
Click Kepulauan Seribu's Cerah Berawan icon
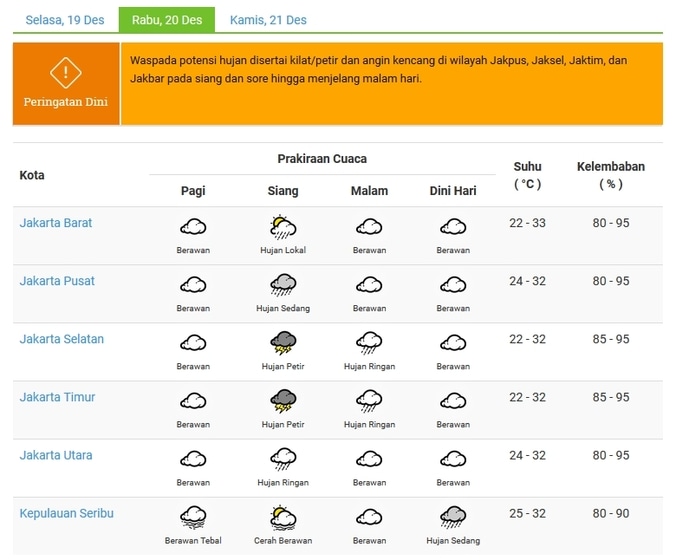(x=283, y=517)
